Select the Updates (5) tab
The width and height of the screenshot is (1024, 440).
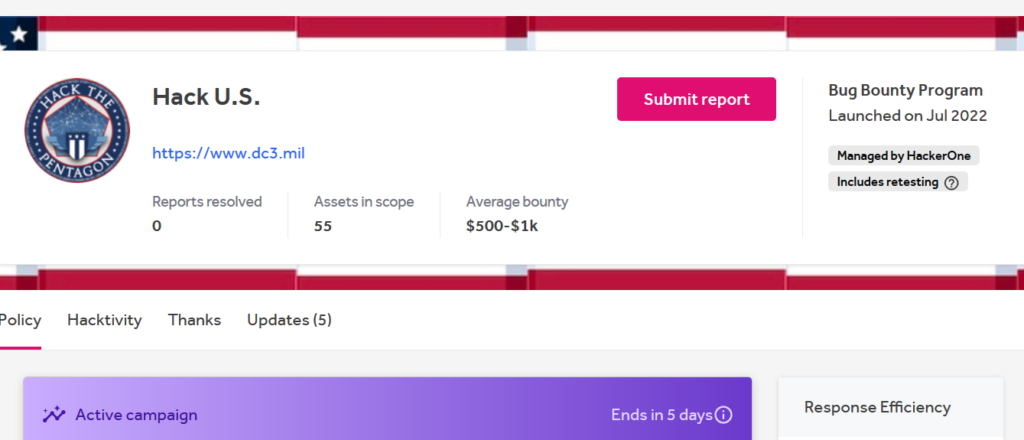[x=289, y=320]
